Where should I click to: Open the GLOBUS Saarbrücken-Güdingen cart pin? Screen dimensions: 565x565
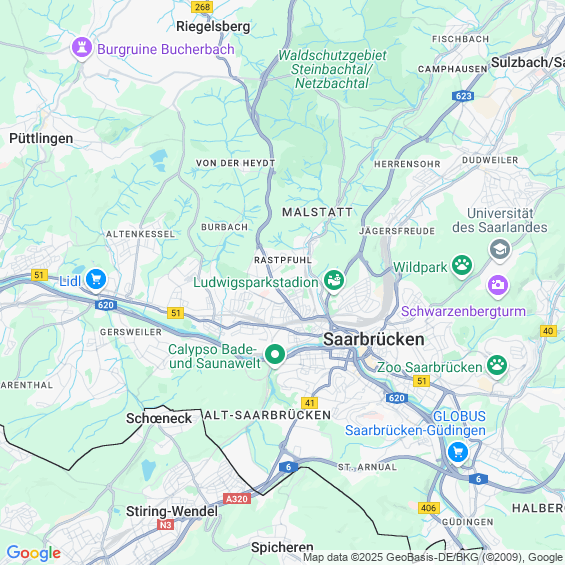458,453
